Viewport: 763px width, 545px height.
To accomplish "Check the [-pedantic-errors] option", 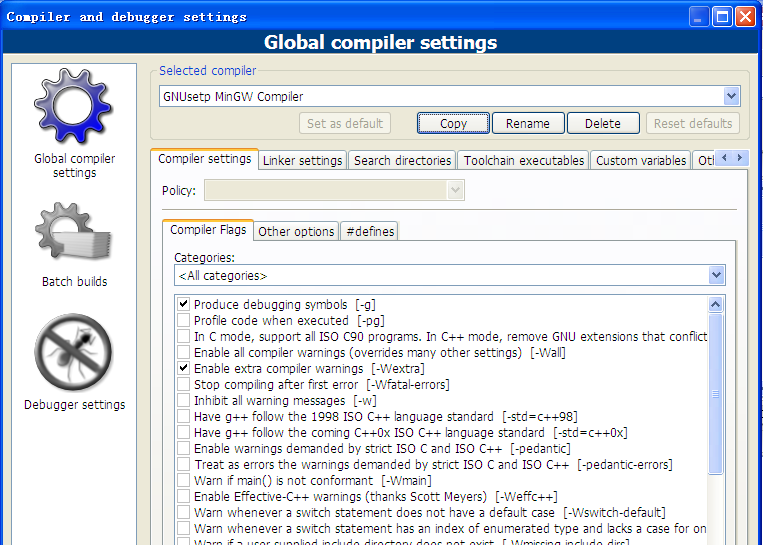I will click(x=183, y=464).
